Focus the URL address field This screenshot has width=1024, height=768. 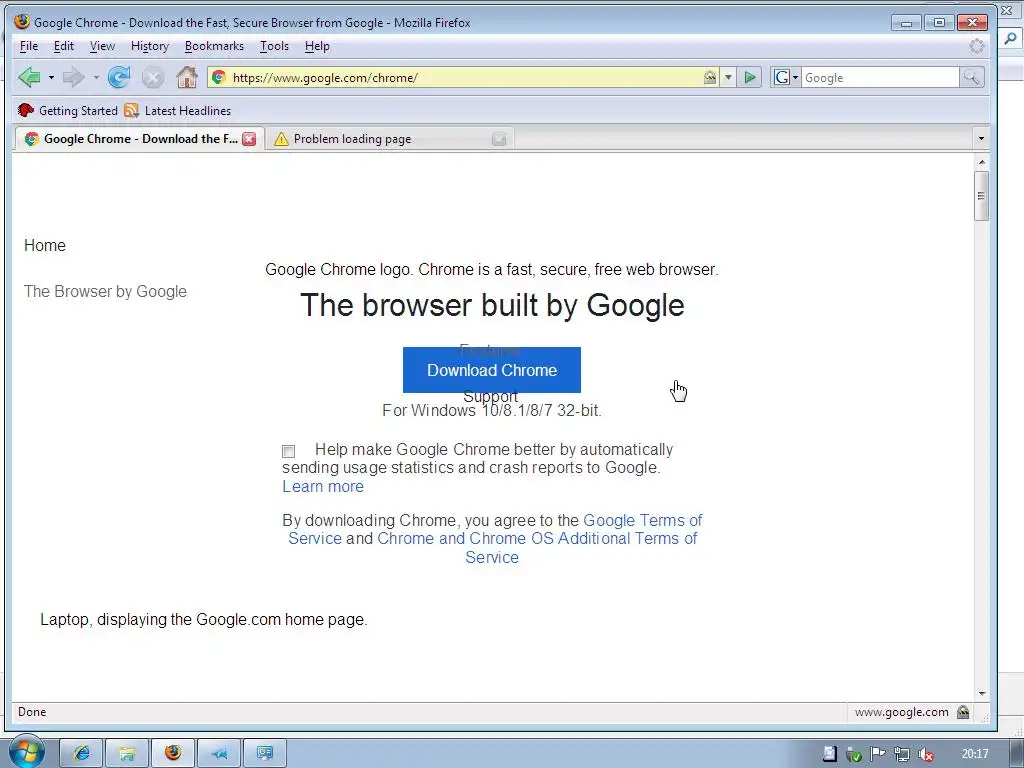[464, 78]
